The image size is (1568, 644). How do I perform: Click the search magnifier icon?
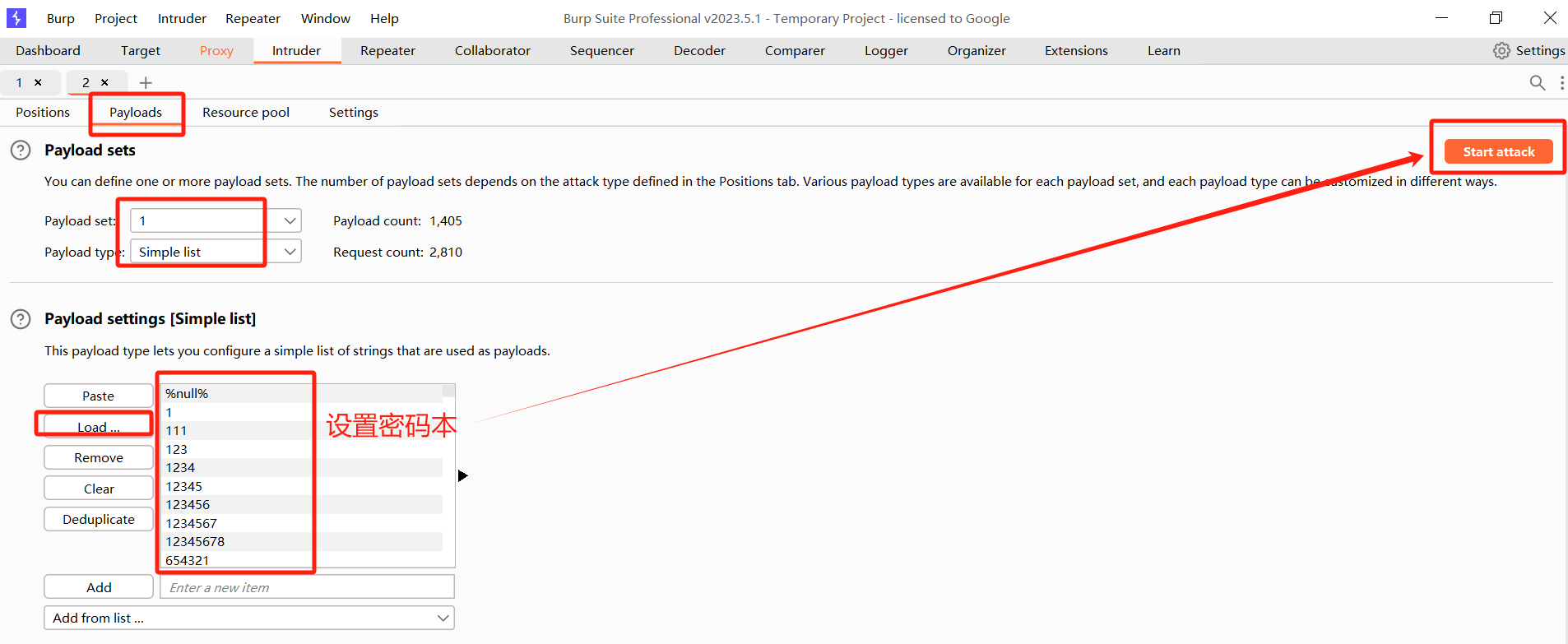tap(1537, 82)
